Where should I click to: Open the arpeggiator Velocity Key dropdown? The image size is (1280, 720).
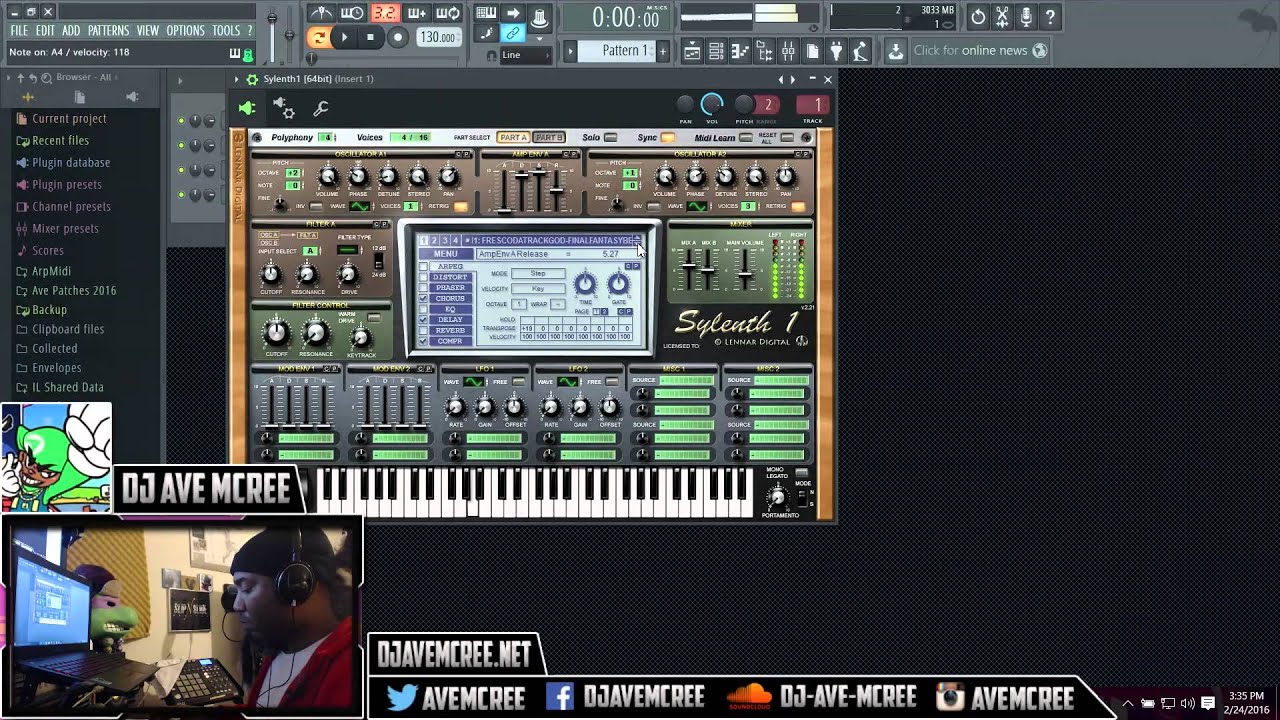[x=539, y=289]
